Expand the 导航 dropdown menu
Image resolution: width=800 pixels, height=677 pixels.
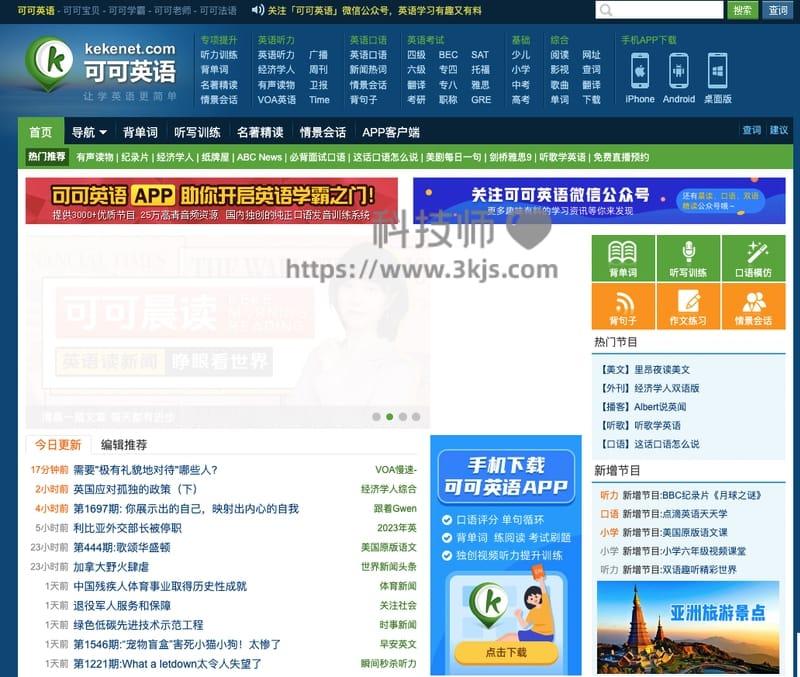[x=89, y=132]
